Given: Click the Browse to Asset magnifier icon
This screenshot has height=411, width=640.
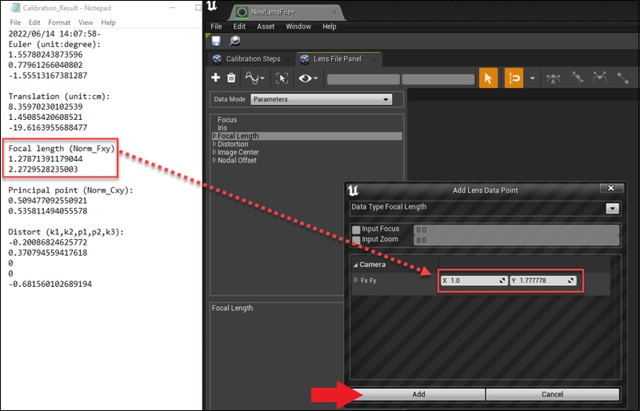Looking at the screenshot, I should (x=235, y=40).
